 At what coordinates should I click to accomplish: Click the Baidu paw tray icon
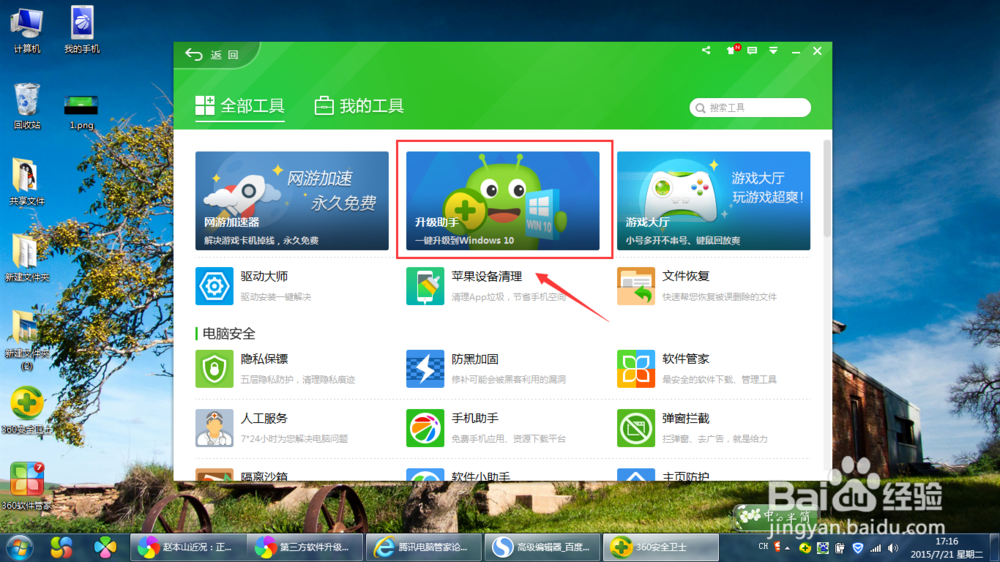(x=822, y=548)
